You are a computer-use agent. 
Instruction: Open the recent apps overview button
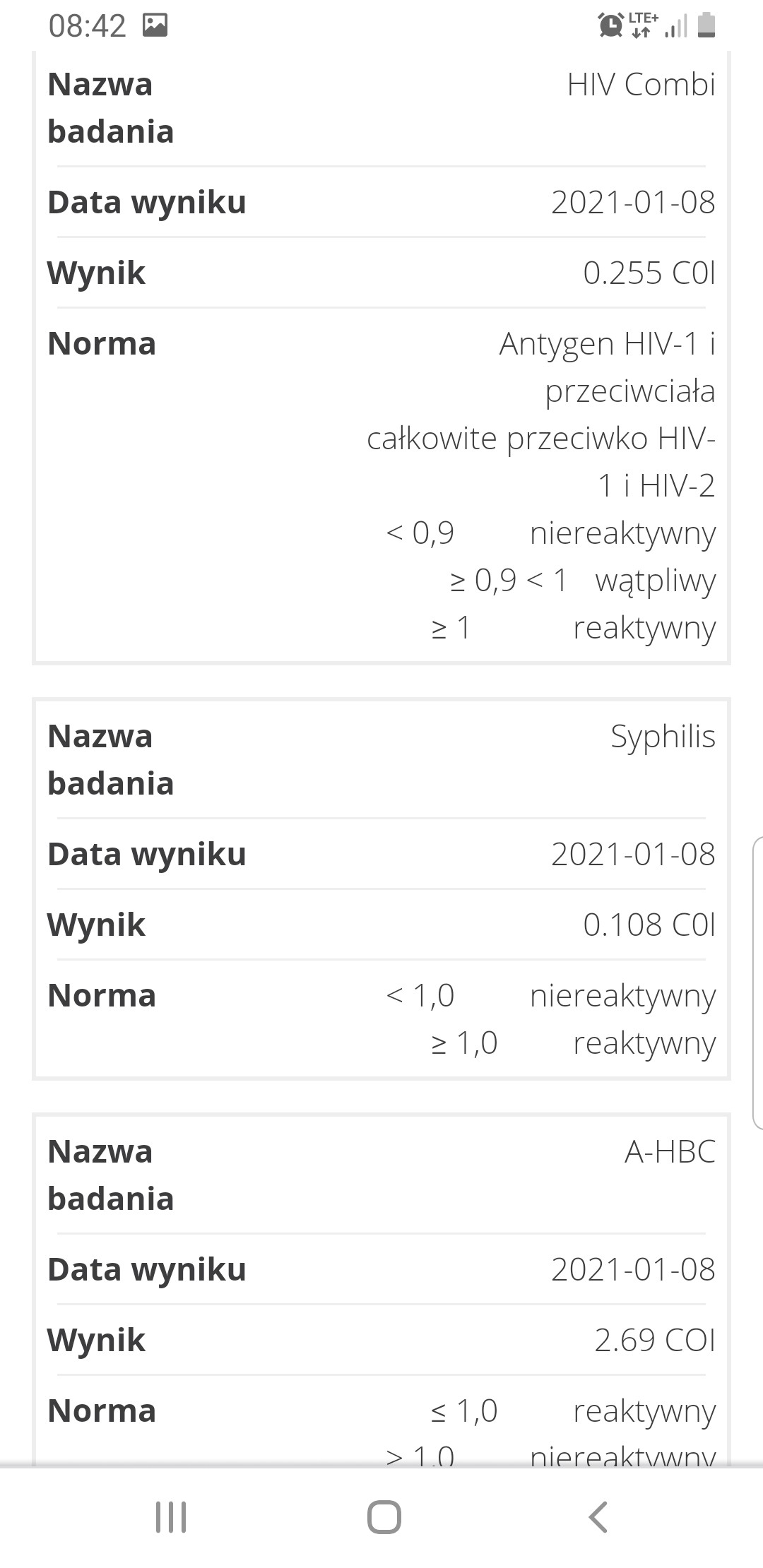click(x=170, y=1516)
